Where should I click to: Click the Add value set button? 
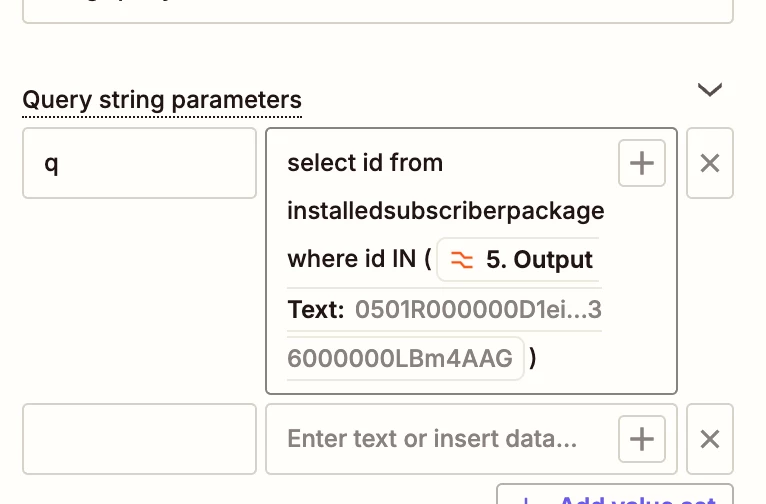[x=615, y=494]
